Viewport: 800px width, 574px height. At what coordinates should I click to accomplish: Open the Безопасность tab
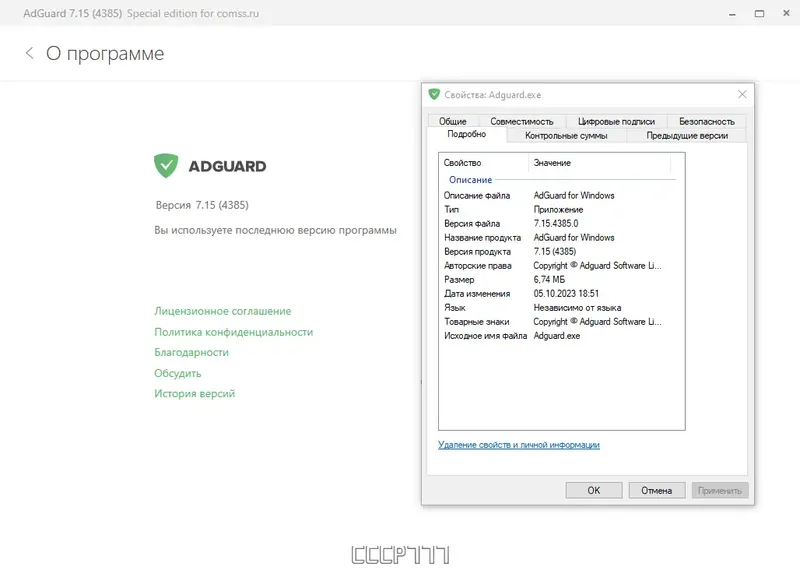click(707, 121)
